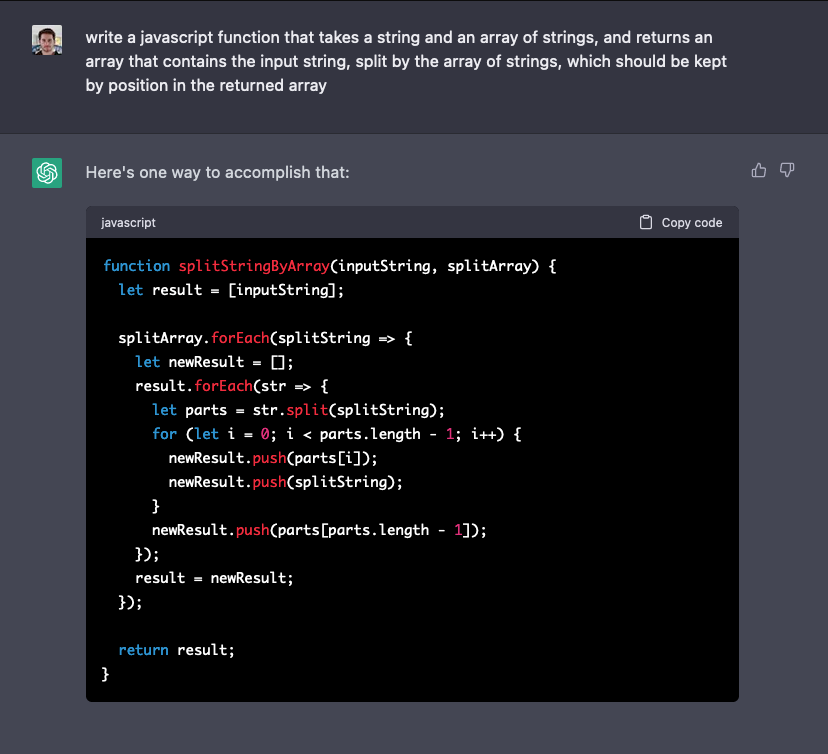Viewport: 828px width, 754px height.
Task: Click the thumbs up feedback icon
Action: pos(759,171)
